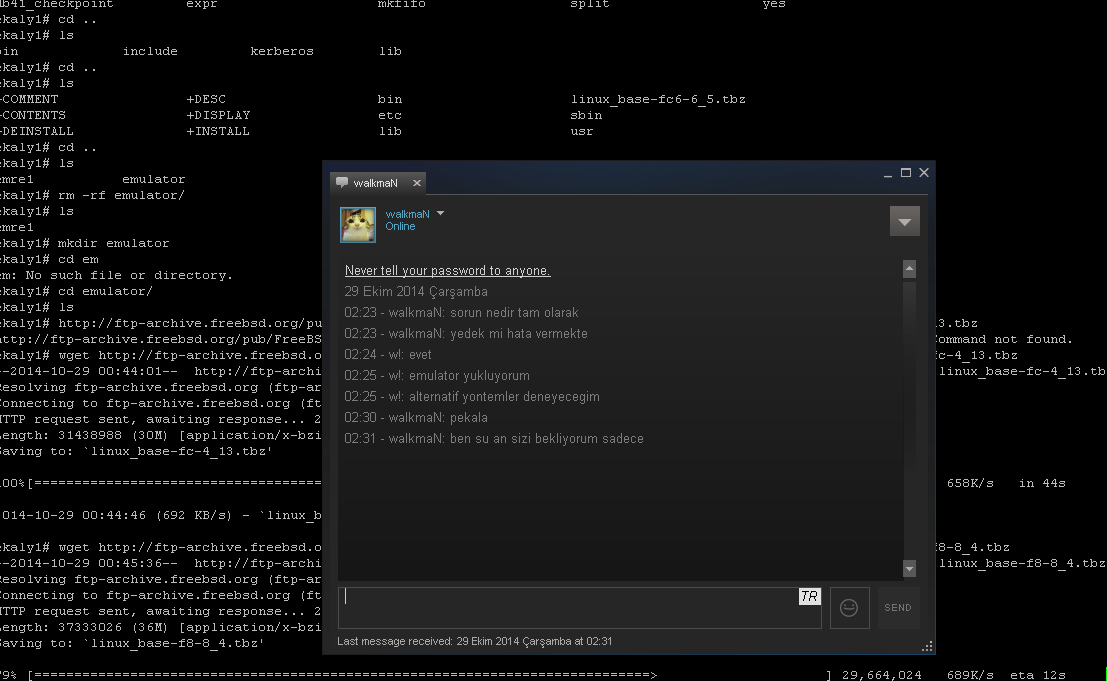The width and height of the screenshot is (1107, 681).
Task: Click the speech bubble icon on walkmaN tab
Action: point(342,183)
